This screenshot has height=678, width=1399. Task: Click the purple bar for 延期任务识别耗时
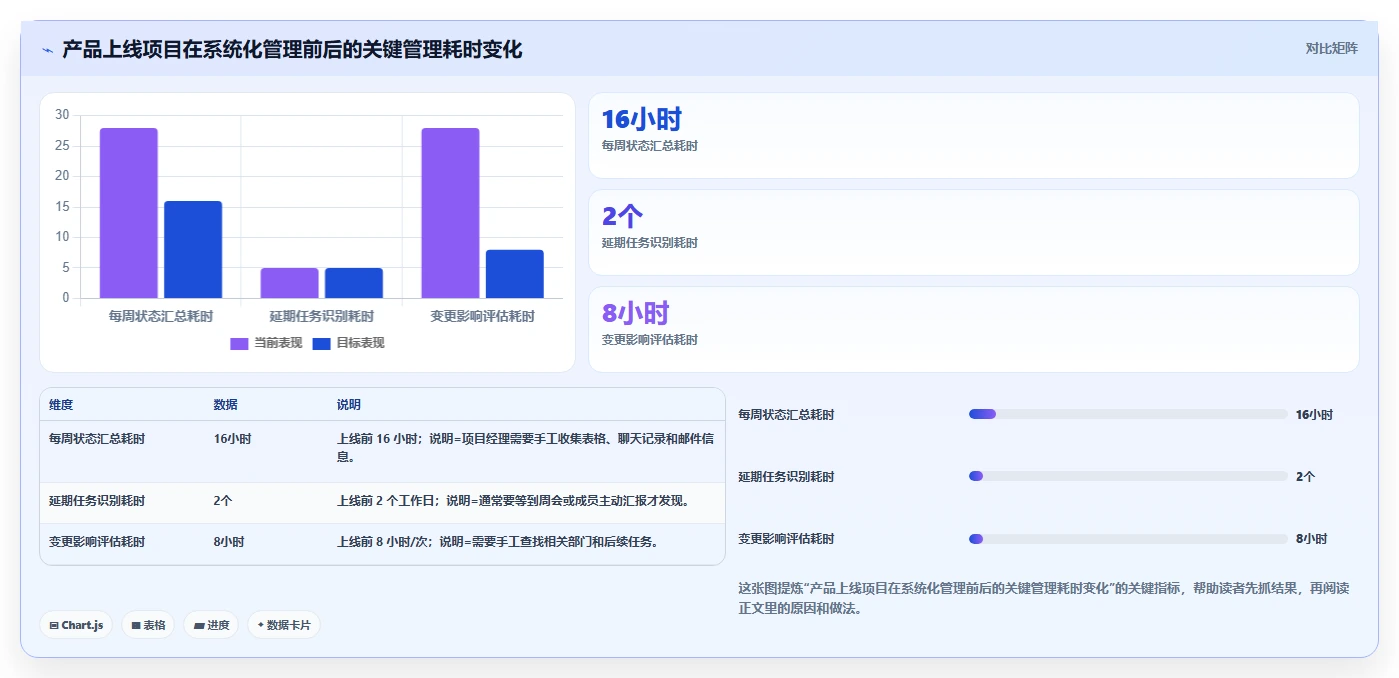[289, 283]
